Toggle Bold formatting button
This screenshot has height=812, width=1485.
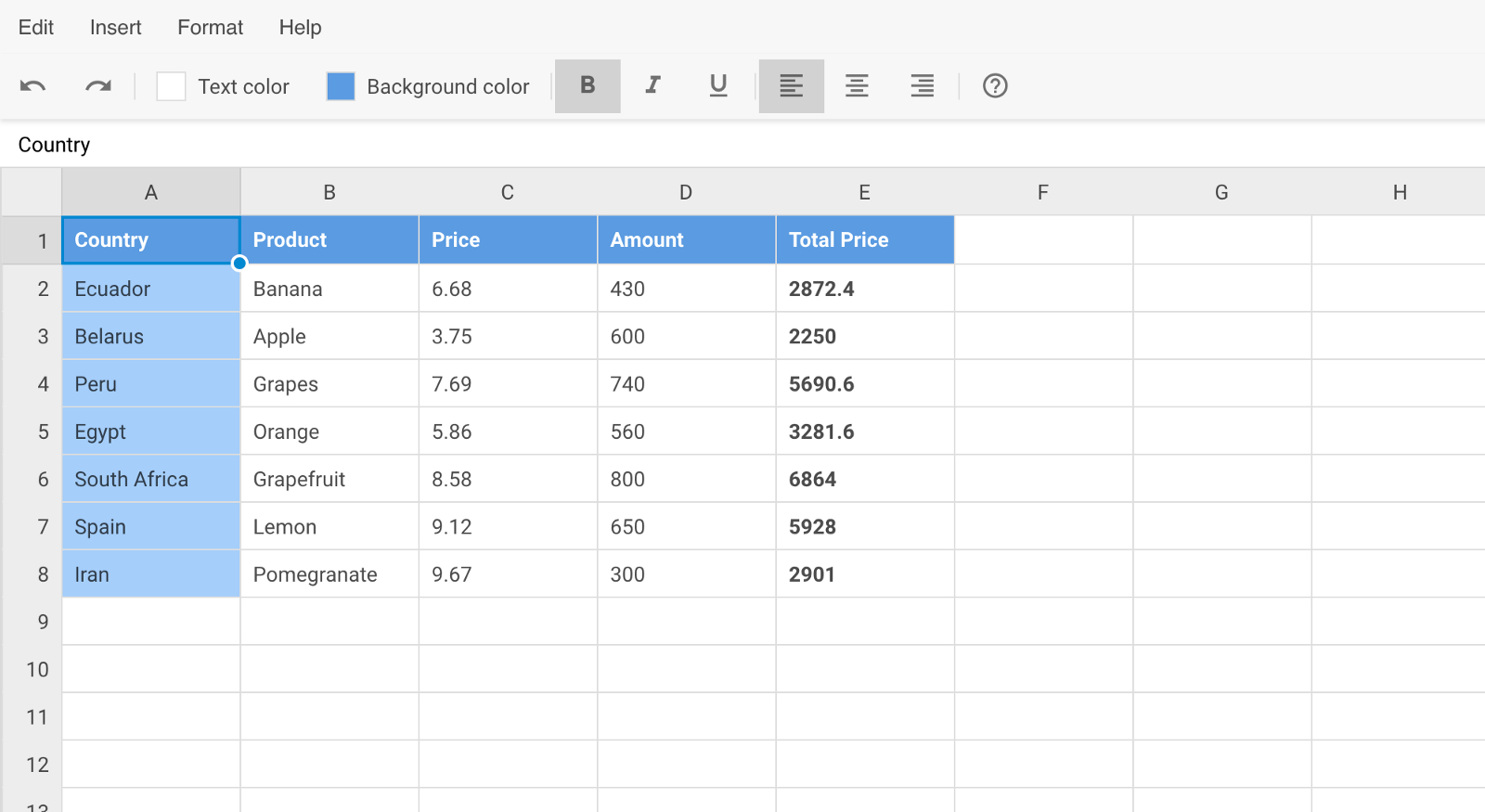588,86
